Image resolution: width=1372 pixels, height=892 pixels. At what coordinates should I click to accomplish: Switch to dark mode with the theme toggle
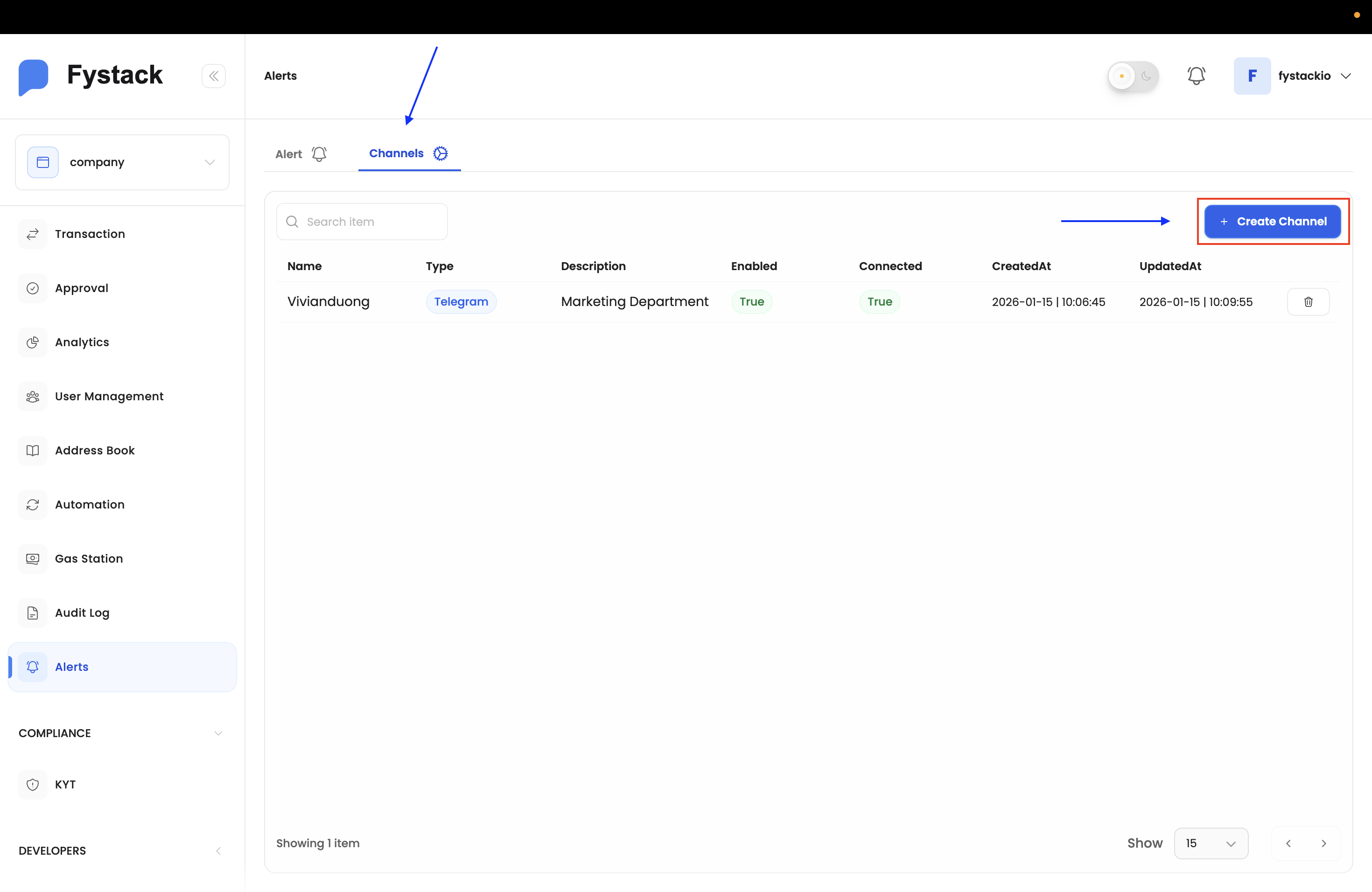1133,76
